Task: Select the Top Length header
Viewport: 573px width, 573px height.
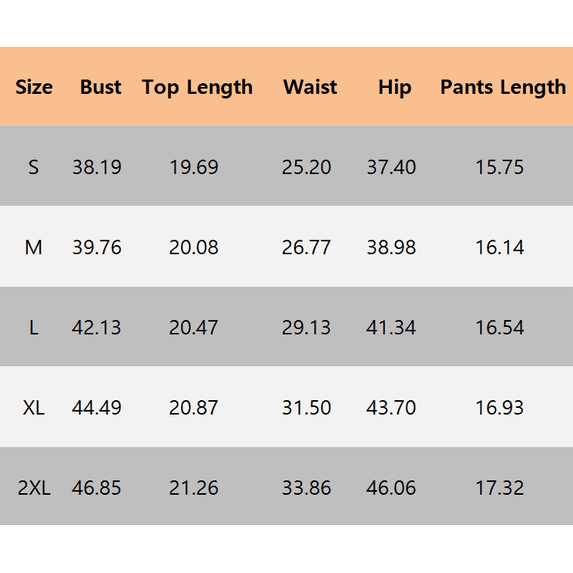Action: pos(197,88)
